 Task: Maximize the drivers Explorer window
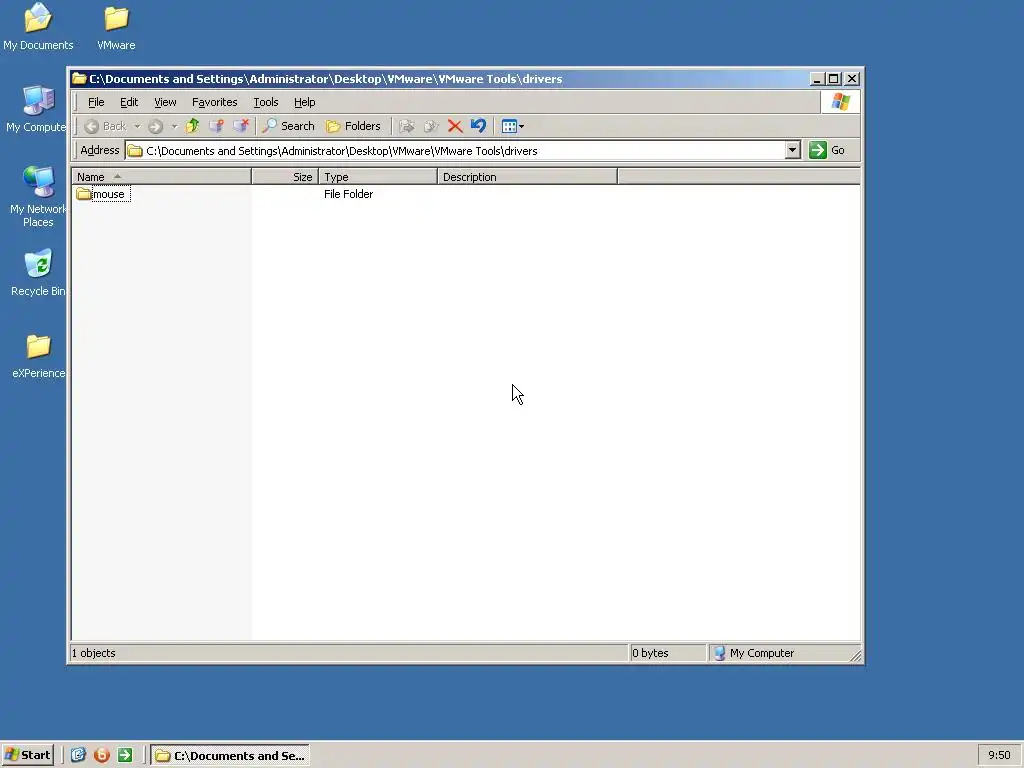(x=834, y=78)
